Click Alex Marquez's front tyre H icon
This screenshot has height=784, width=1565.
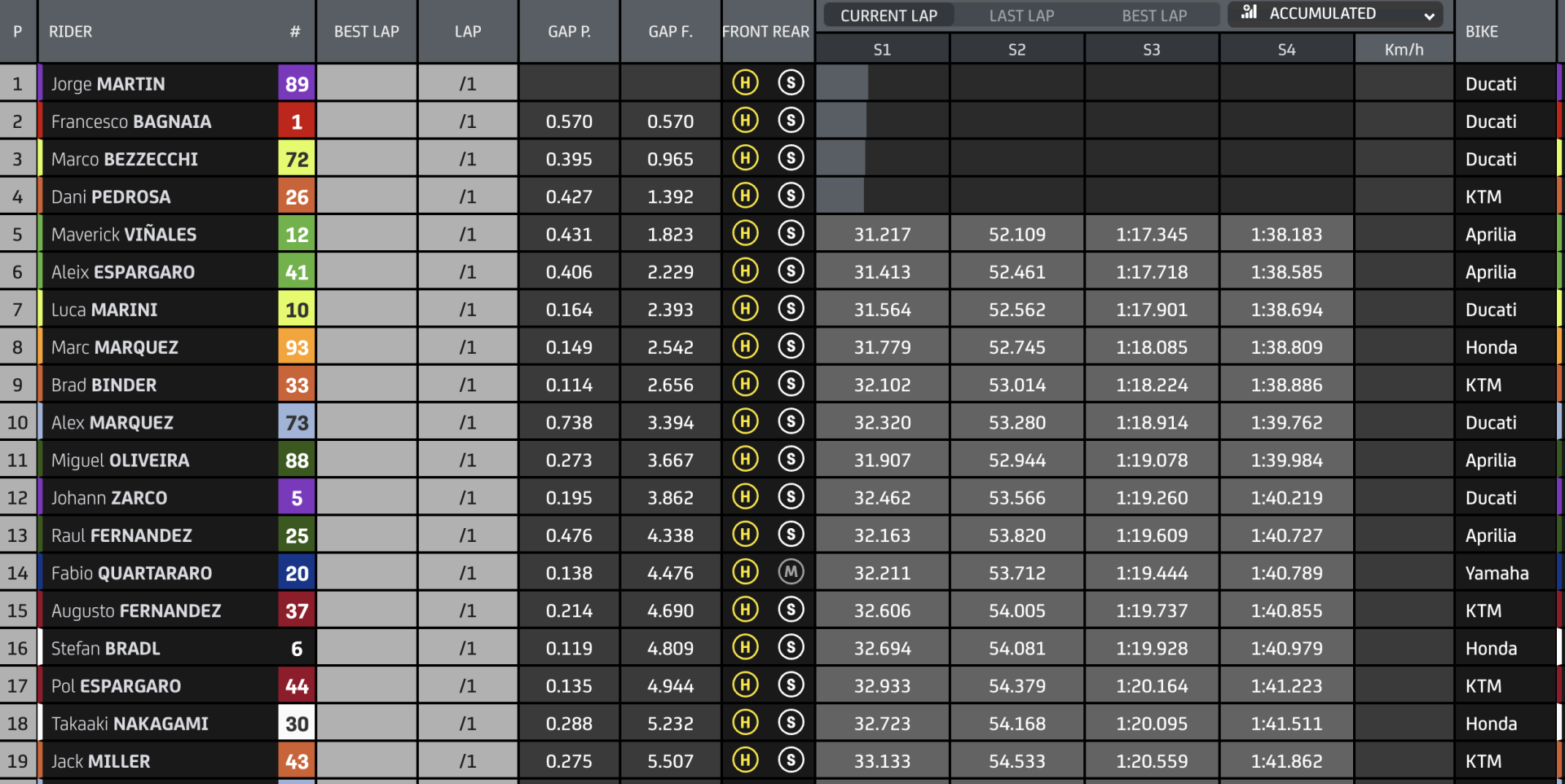[745, 421]
